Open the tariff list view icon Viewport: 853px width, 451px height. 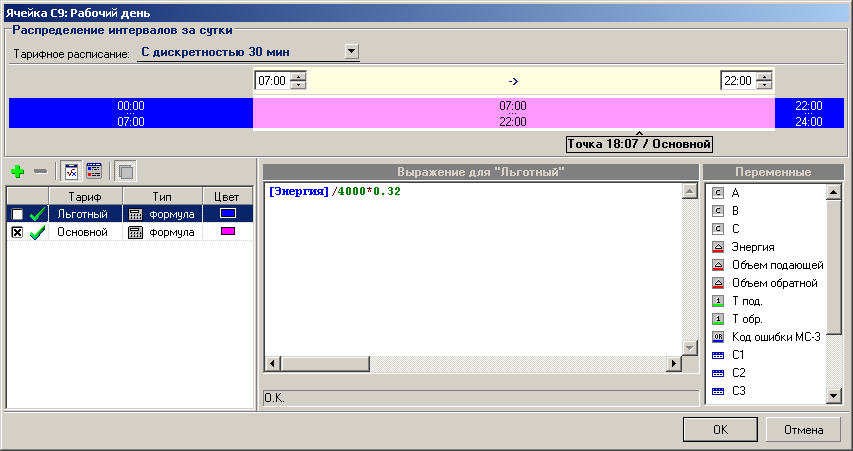click(x=94, y=171)
